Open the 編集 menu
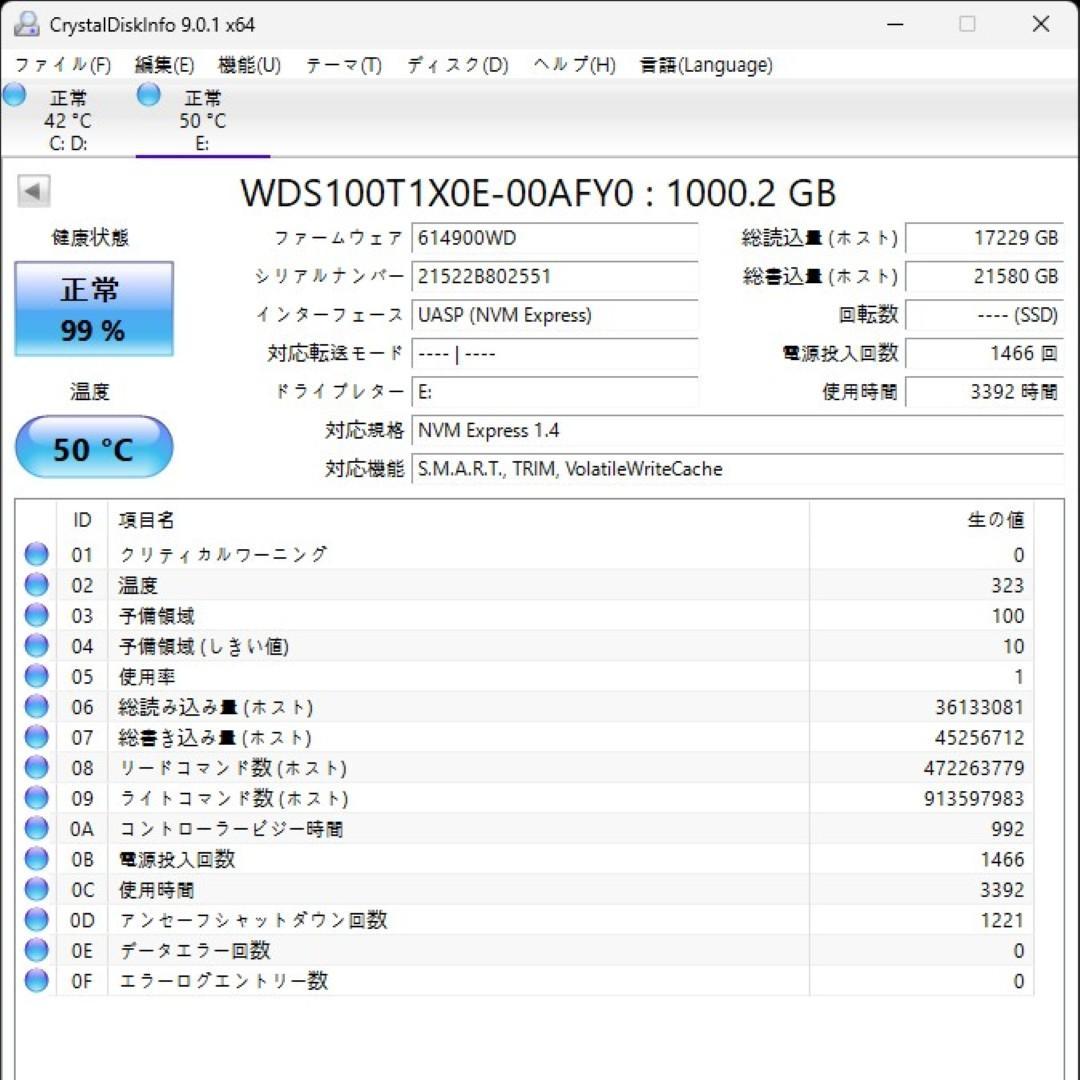 161,64
